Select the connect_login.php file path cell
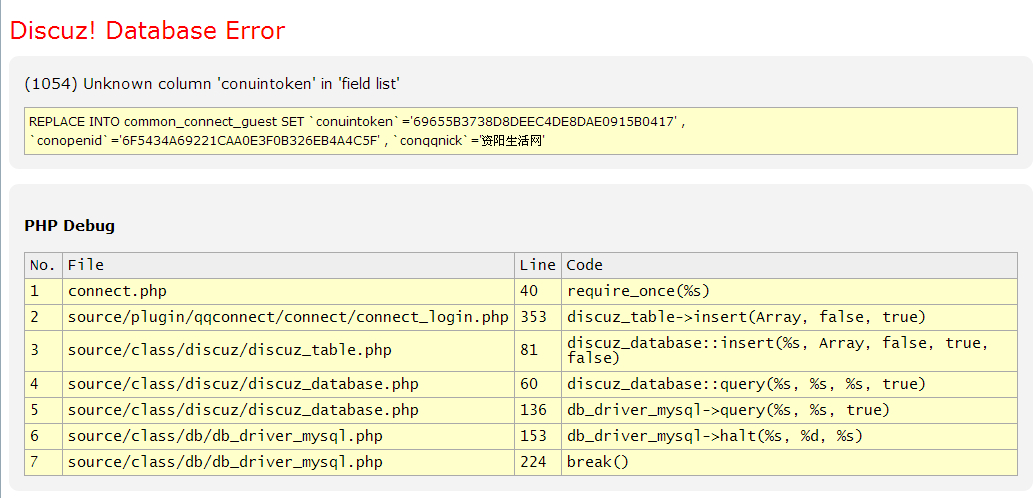This screenshot has width=1036, height=498. tap(288, 317)
